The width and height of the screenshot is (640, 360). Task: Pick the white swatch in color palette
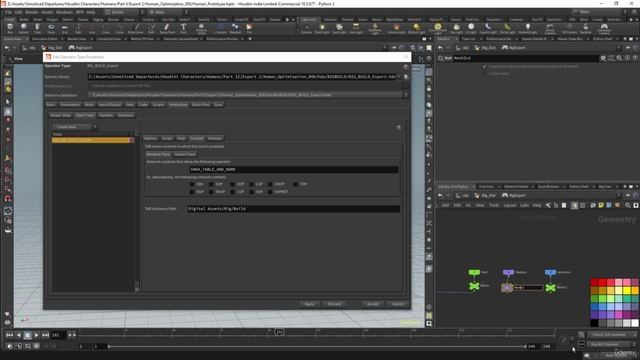point(635,323)
